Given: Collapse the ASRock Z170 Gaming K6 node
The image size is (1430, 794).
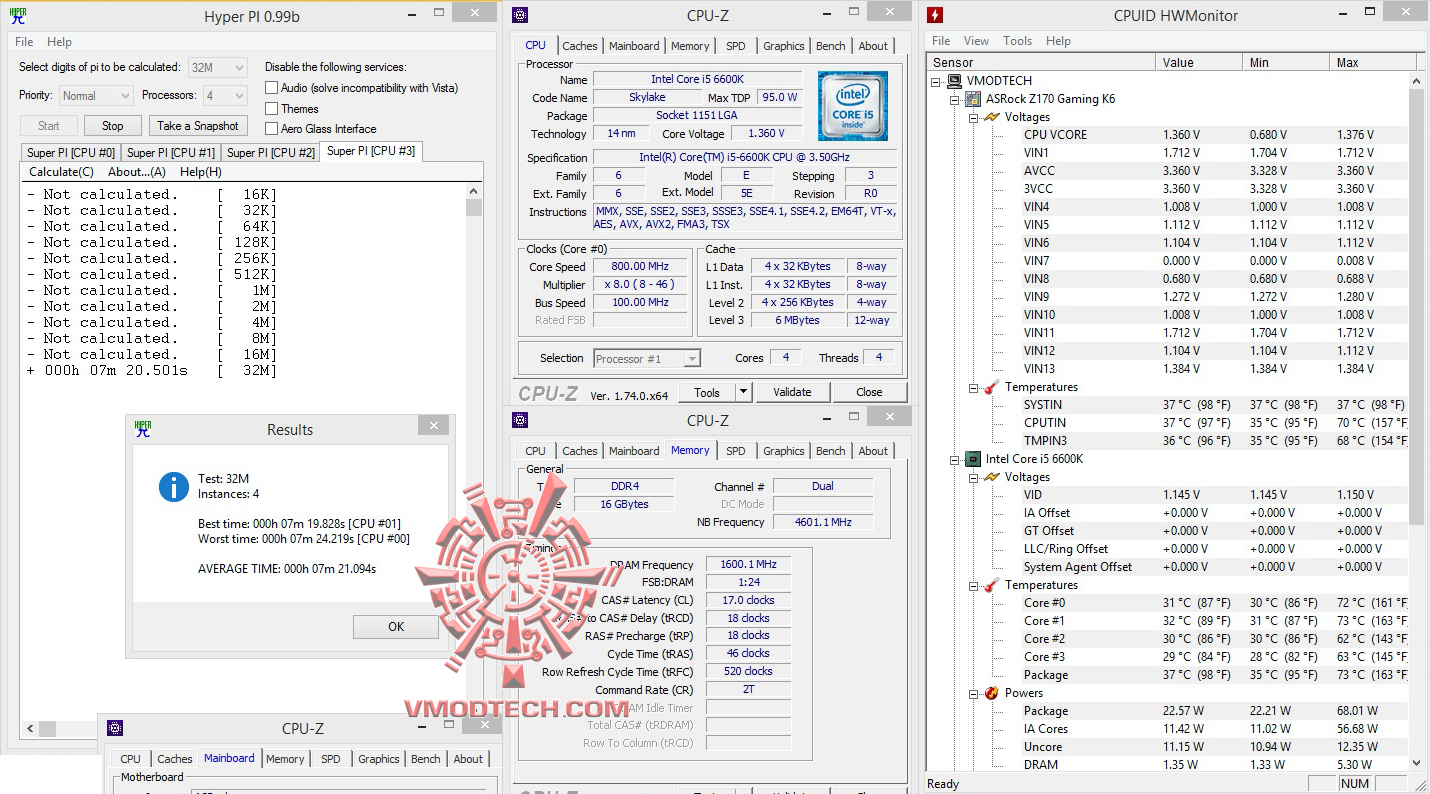Looking at the screenshot, I should point(955,99).
